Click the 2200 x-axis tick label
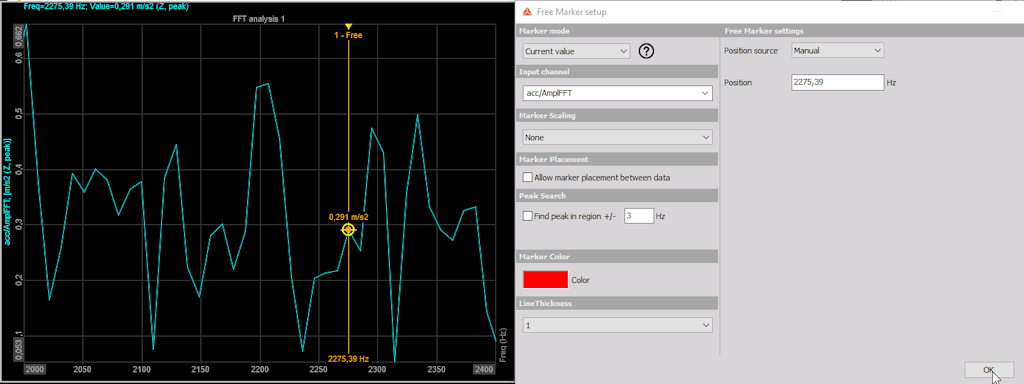The width and height of the screenshot is (1024, 384). [260, 370]
